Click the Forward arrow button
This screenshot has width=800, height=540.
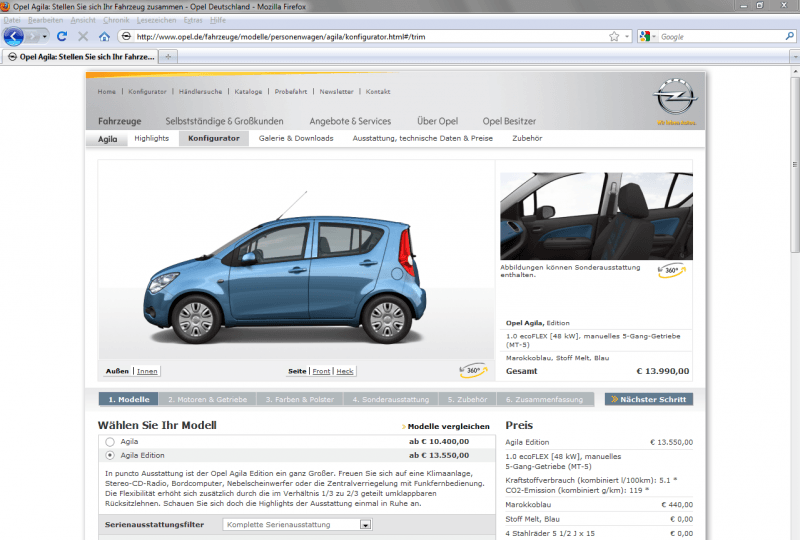(33, 37)
